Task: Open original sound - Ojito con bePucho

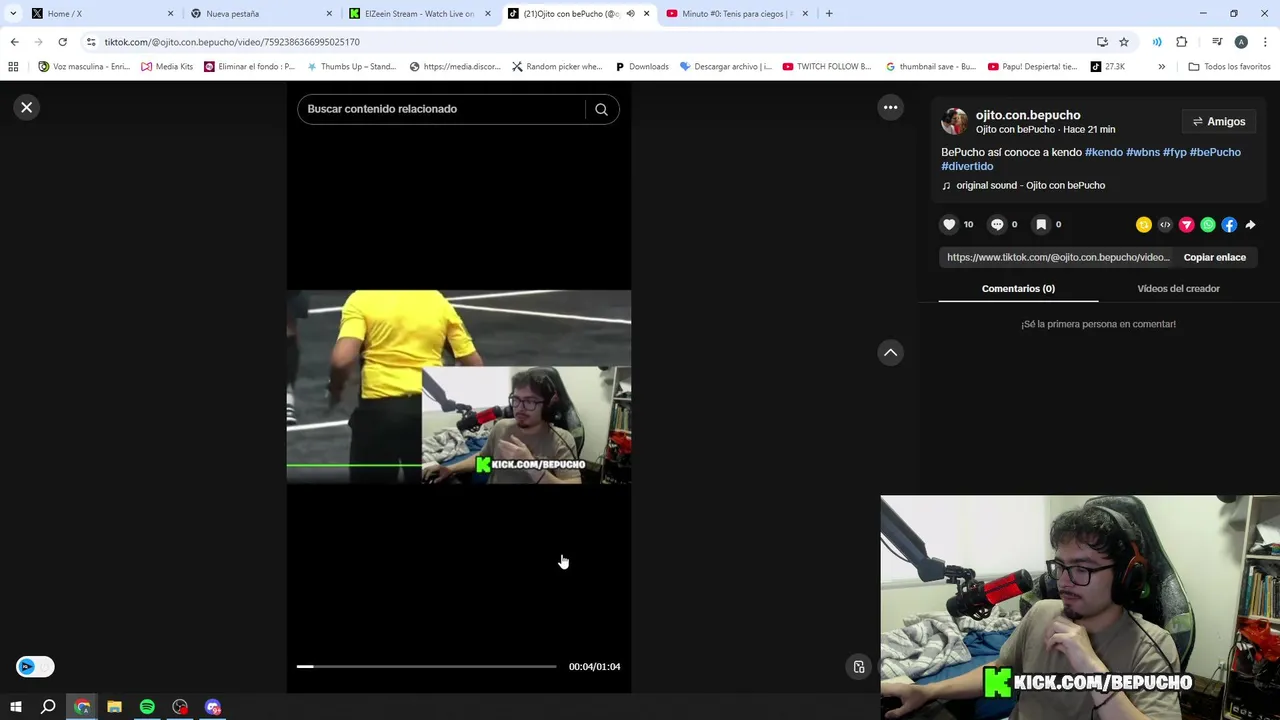Action: pyautogui.click(x=1030, y=185)
